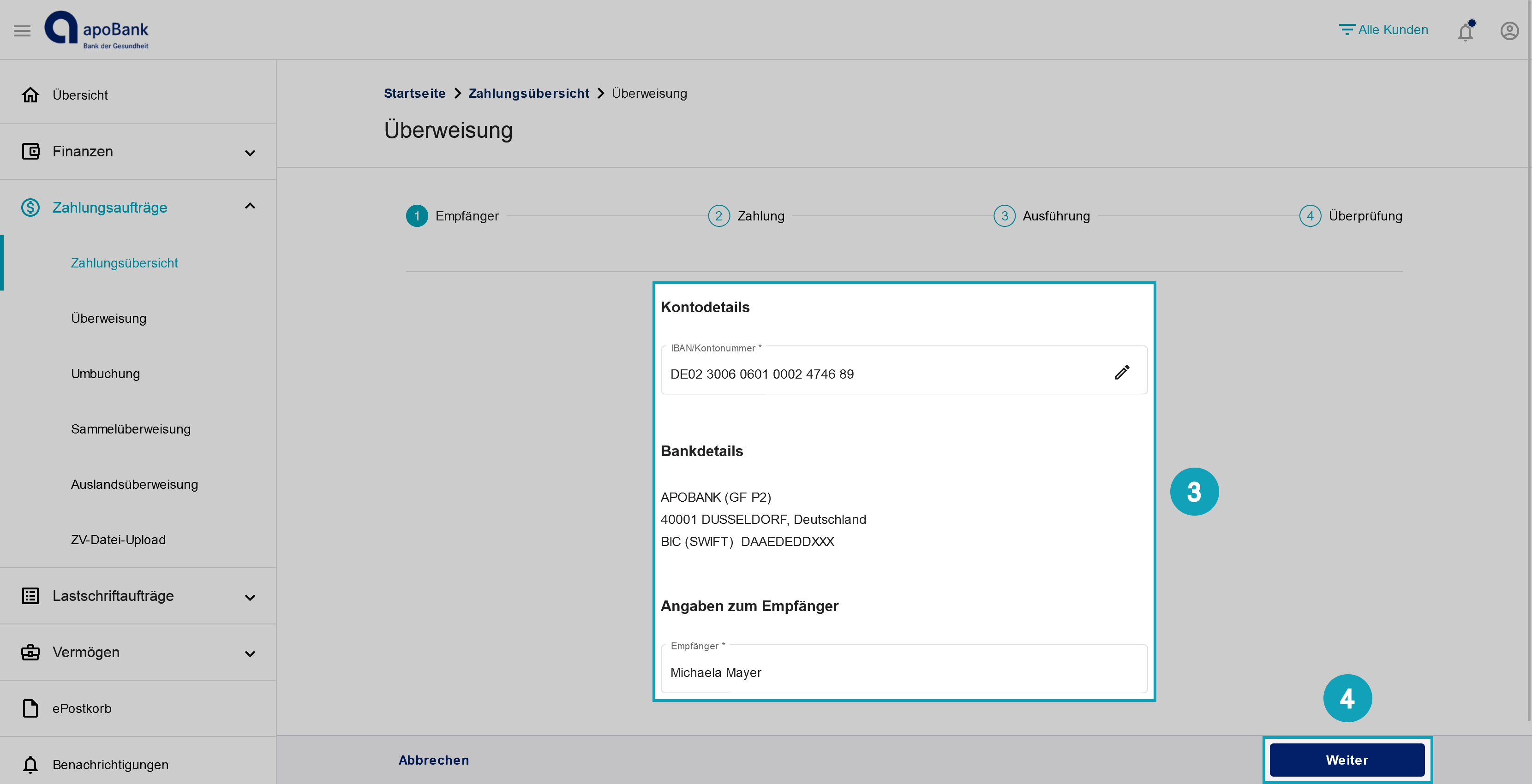
Task: Click Überweisung breadcrumb current page text
Action: click(x=649, y=93)
